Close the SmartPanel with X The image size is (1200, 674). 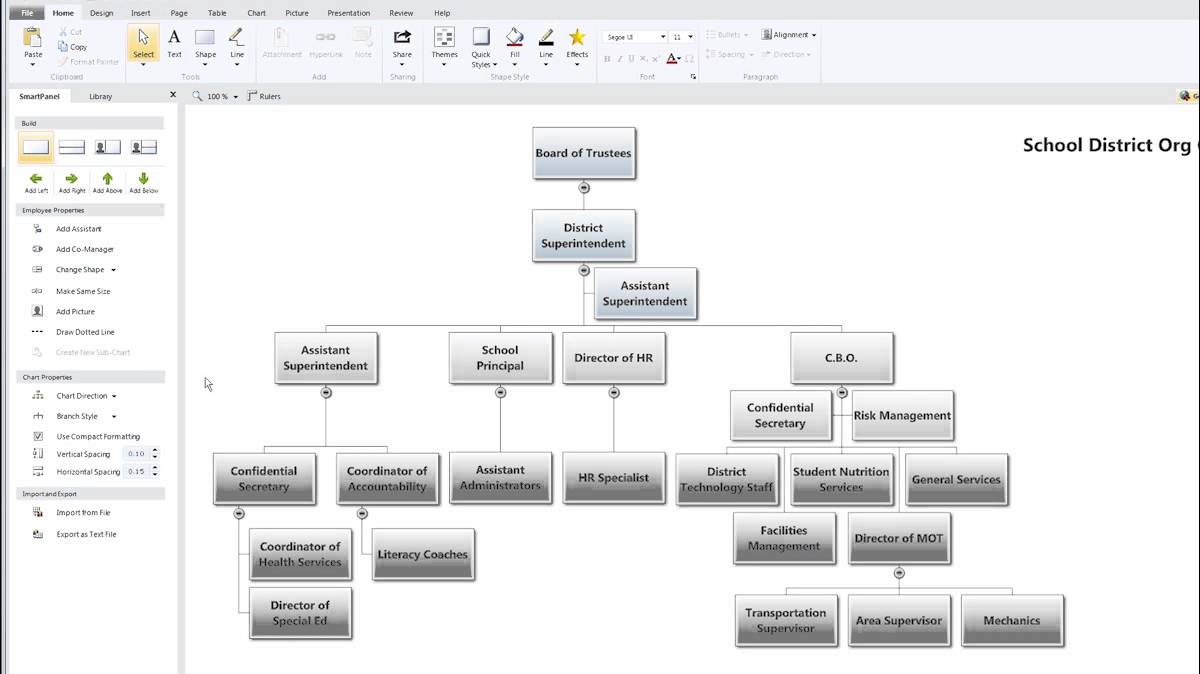[x=172, y=95]
